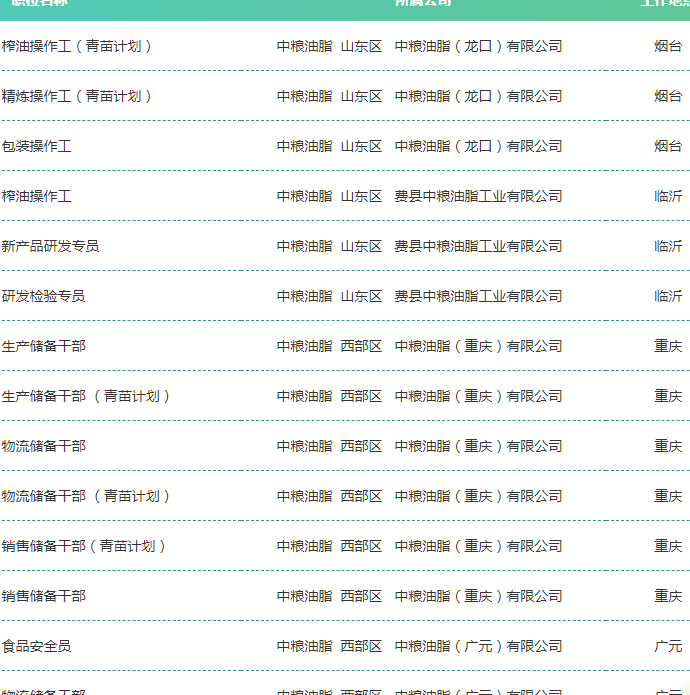
Task: Open the 新产品研发专员 job listing
Action: click(50, 246)
